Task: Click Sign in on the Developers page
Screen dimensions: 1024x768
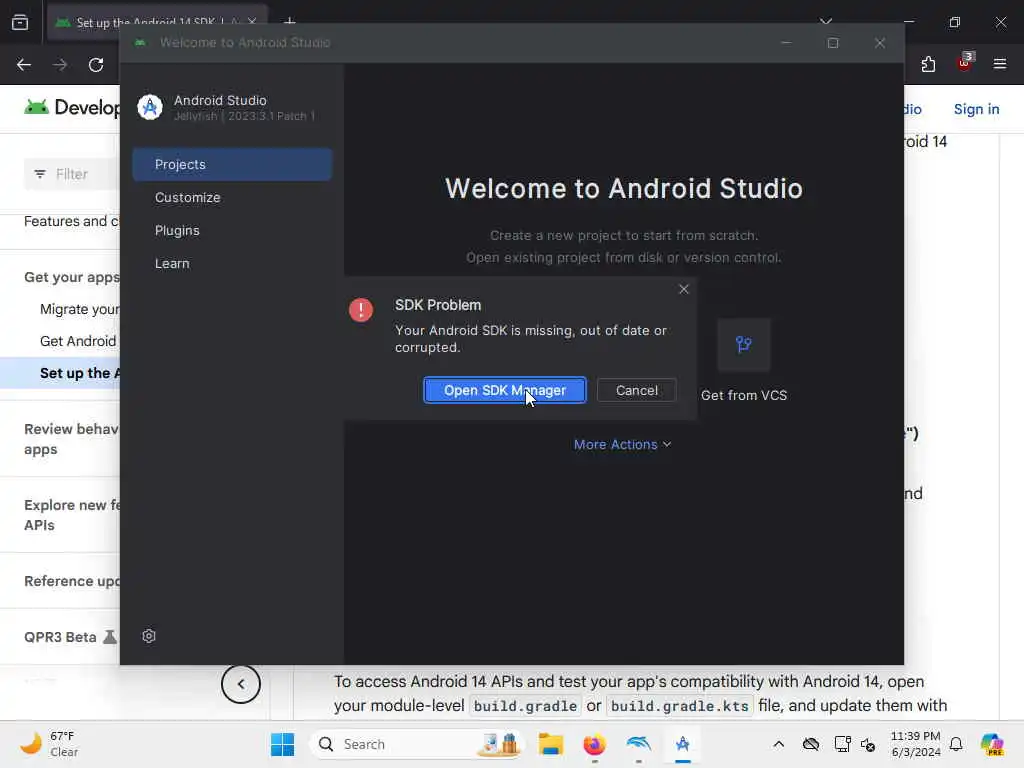Action: pyautogui.click(x=976, y=109)
